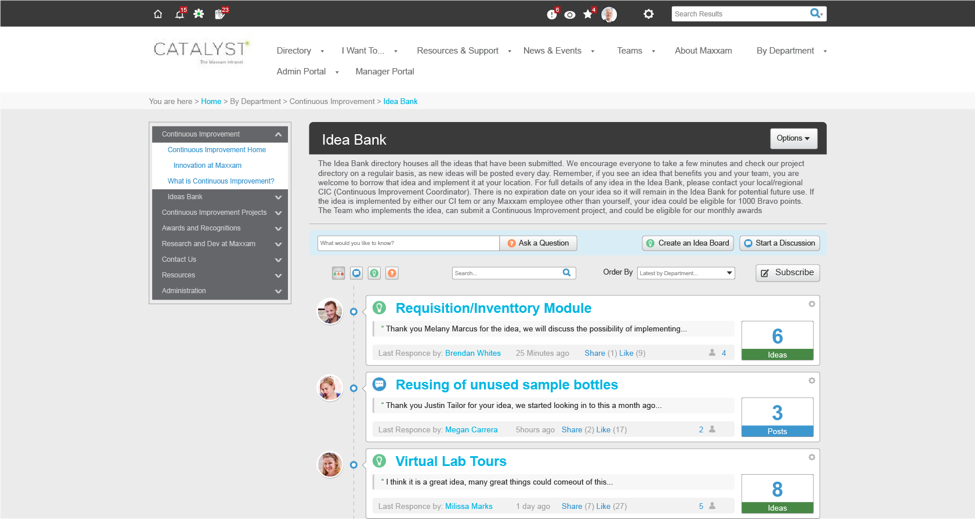
Task: Click Start a Discussion button
Action: (780, 243)
